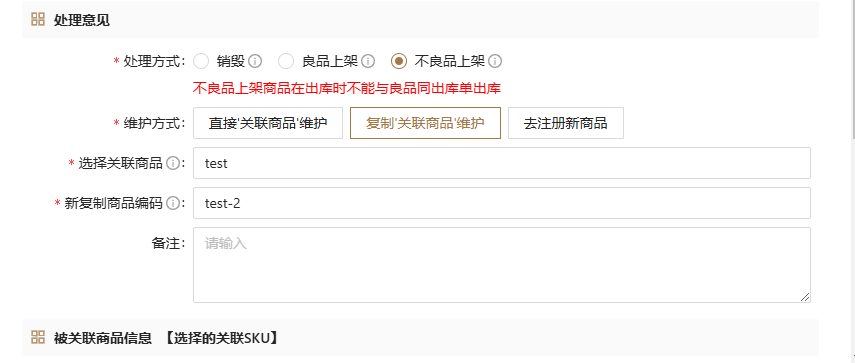
Task: Open the 选择关联商品 field showing test
Action: pos(502,163)
